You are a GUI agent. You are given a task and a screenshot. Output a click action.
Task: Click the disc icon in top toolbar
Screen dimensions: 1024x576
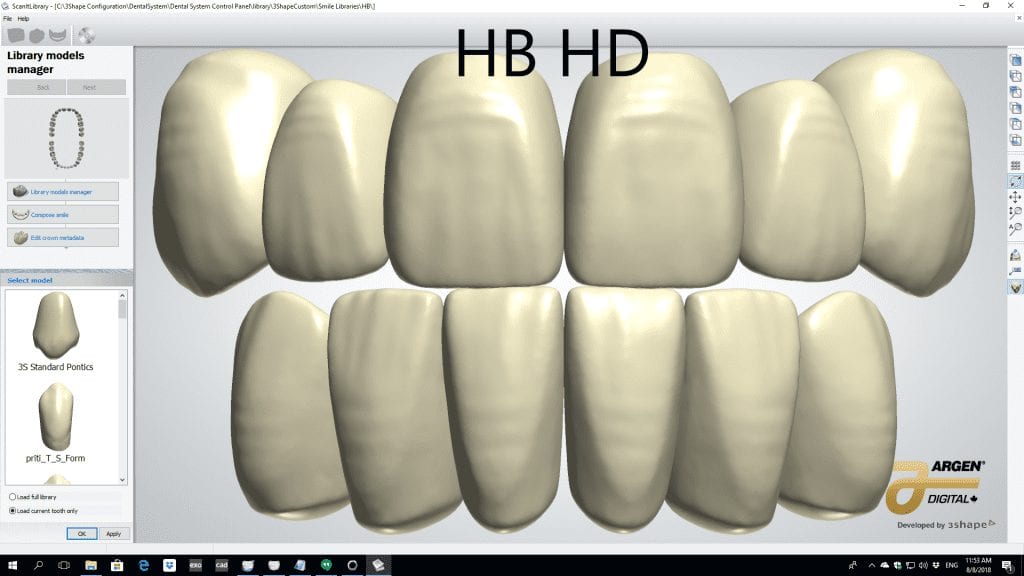(86, 37)
